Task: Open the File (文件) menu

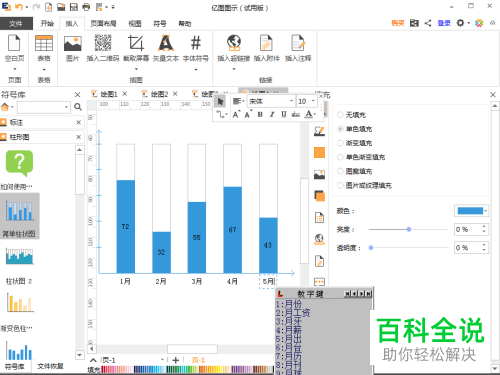Action: pos(16,23)
